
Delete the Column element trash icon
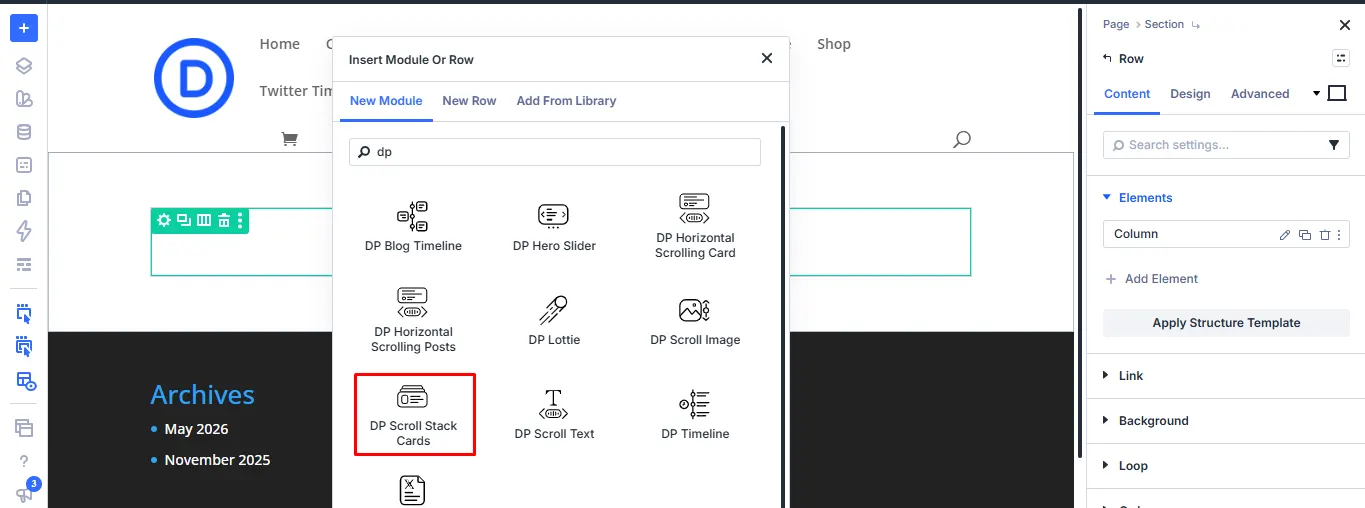pyautogui.click(x=1324, y=235)
